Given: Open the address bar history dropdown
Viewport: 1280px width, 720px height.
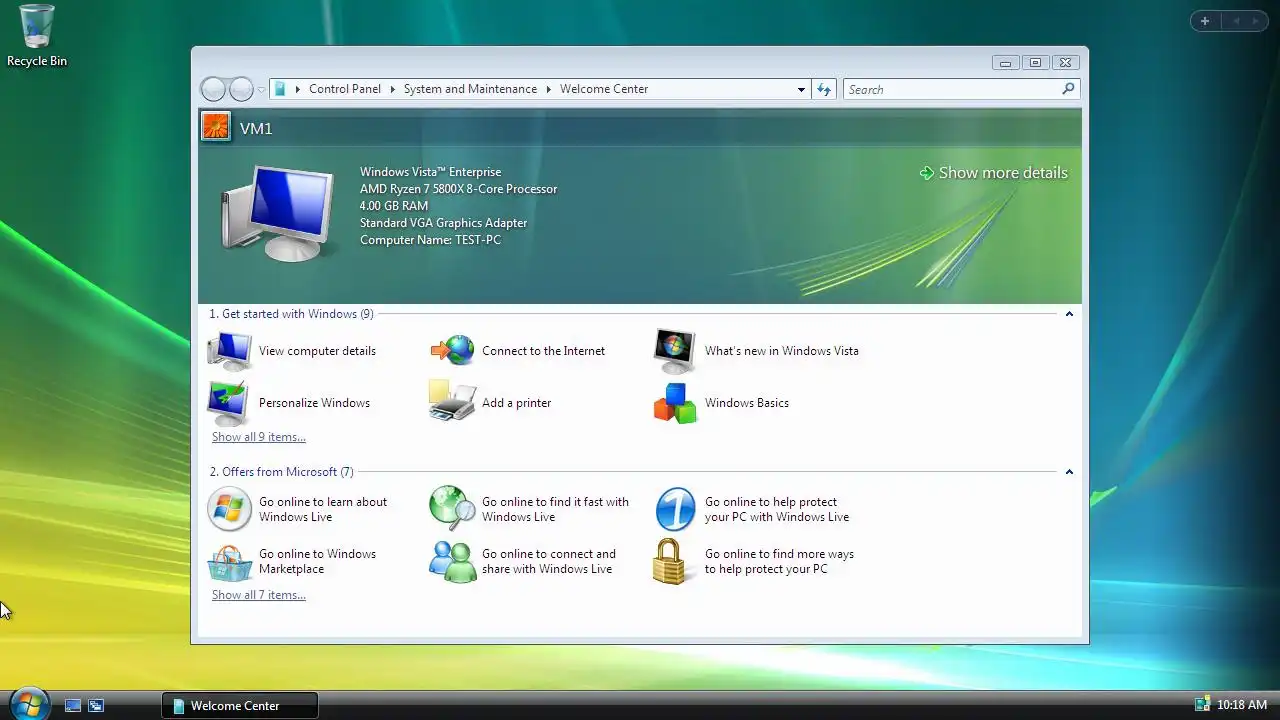Looking at the screenshot, I should (x=801, y=89).
